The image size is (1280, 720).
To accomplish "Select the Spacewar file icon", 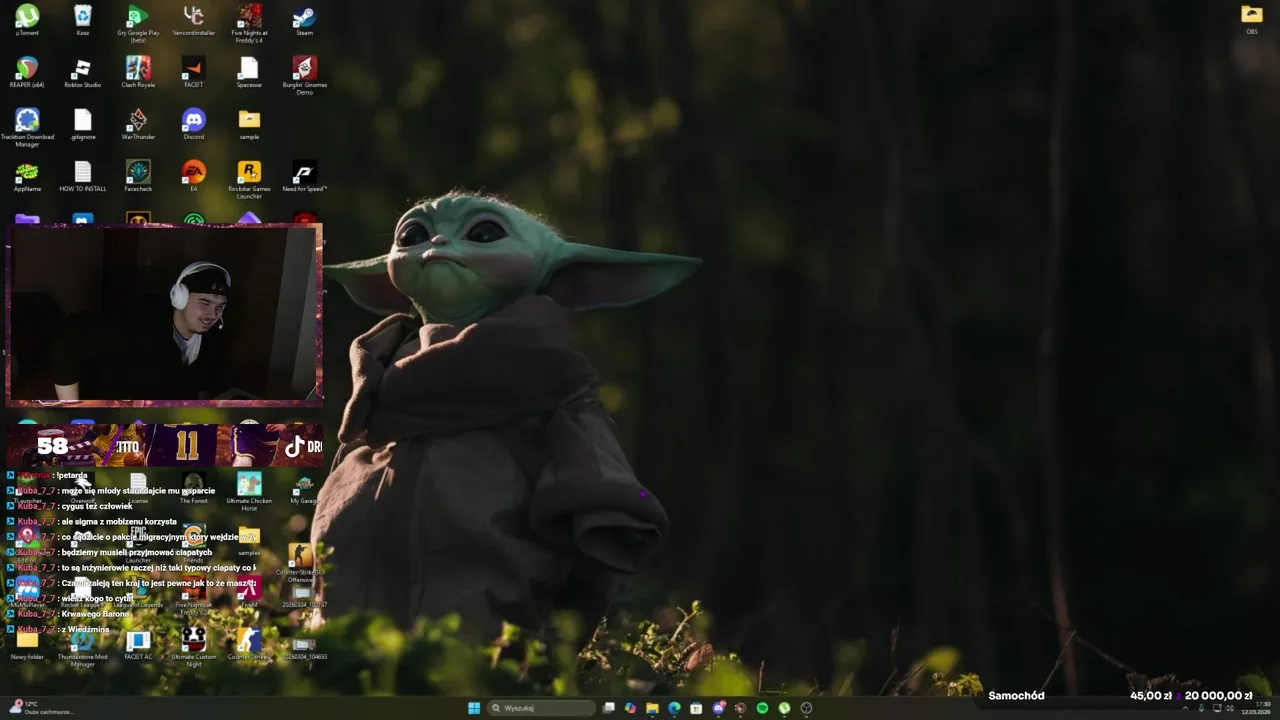I will coord(249,72).
